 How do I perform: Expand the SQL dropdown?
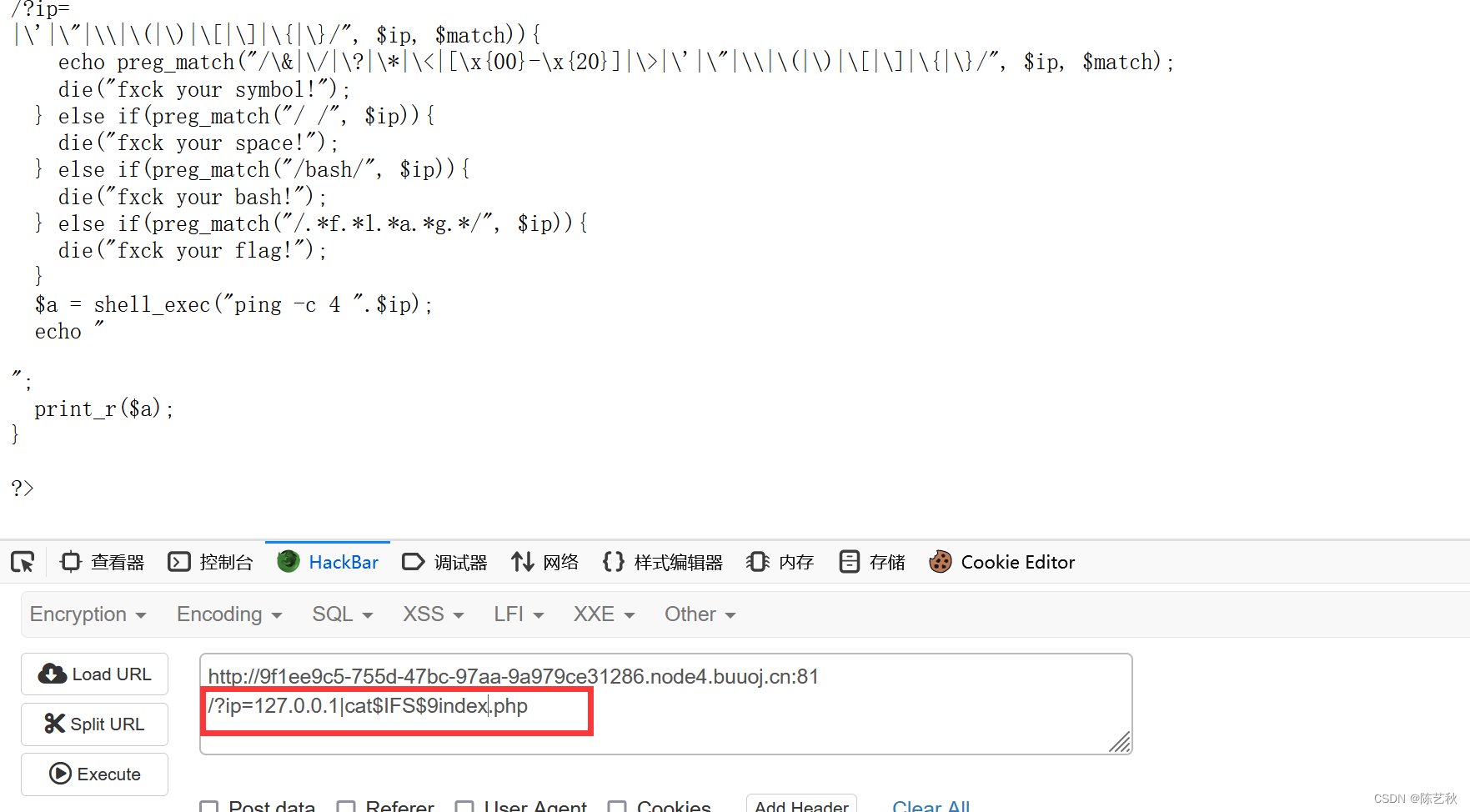343,614
